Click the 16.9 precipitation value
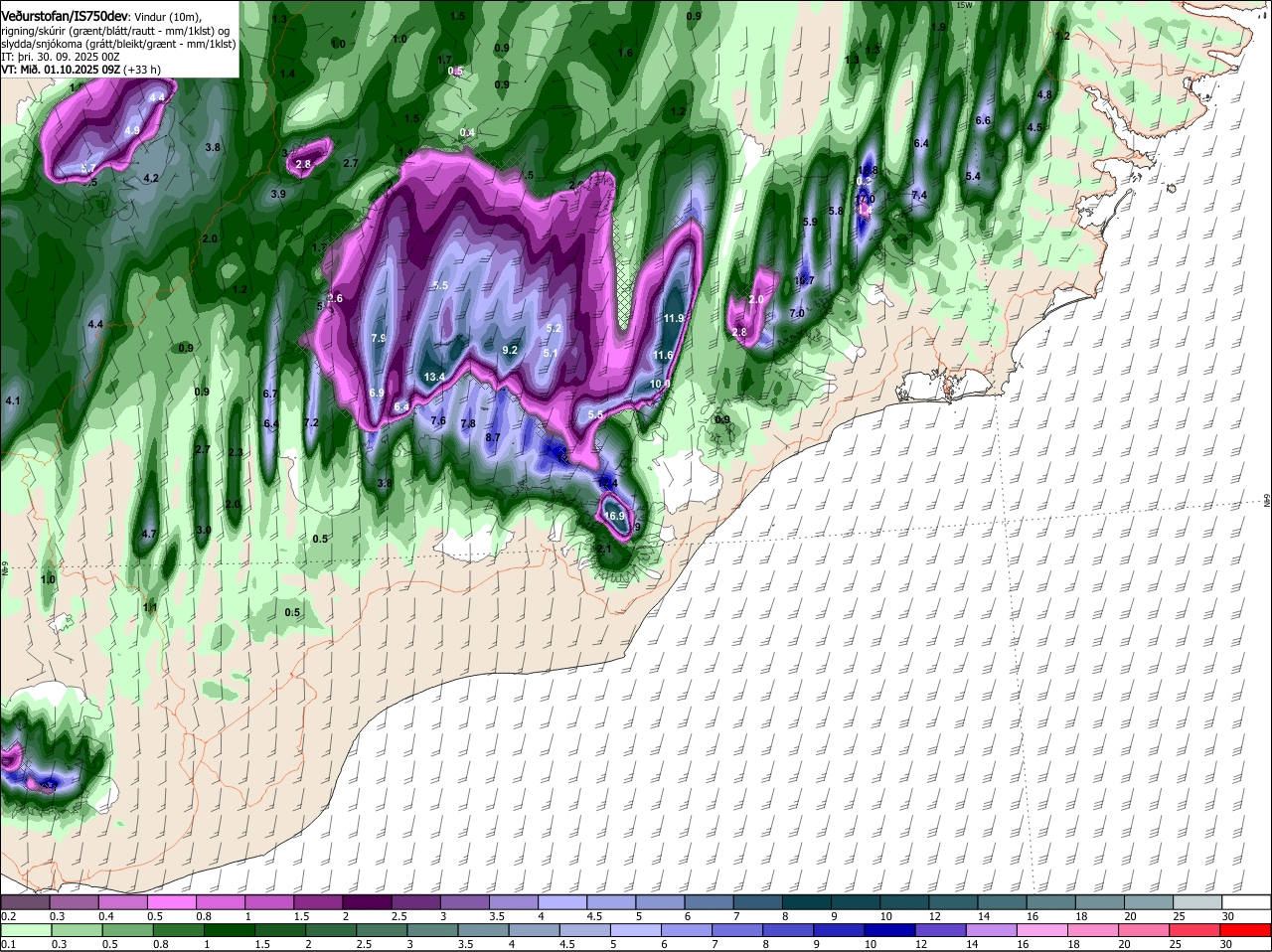Viewport: 1272px width, 952px height. point(615,516)
